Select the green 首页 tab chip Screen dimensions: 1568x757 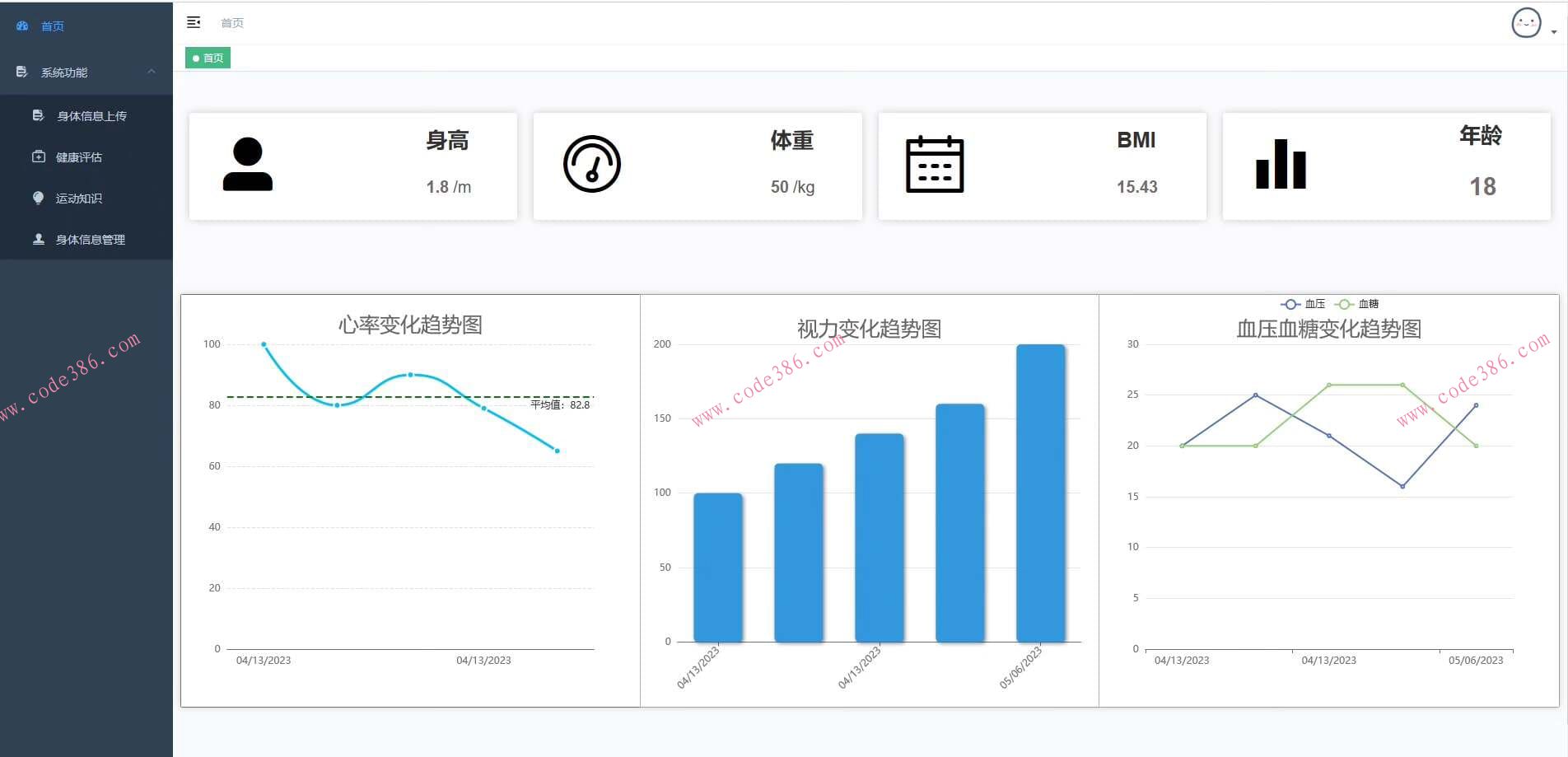208,58
